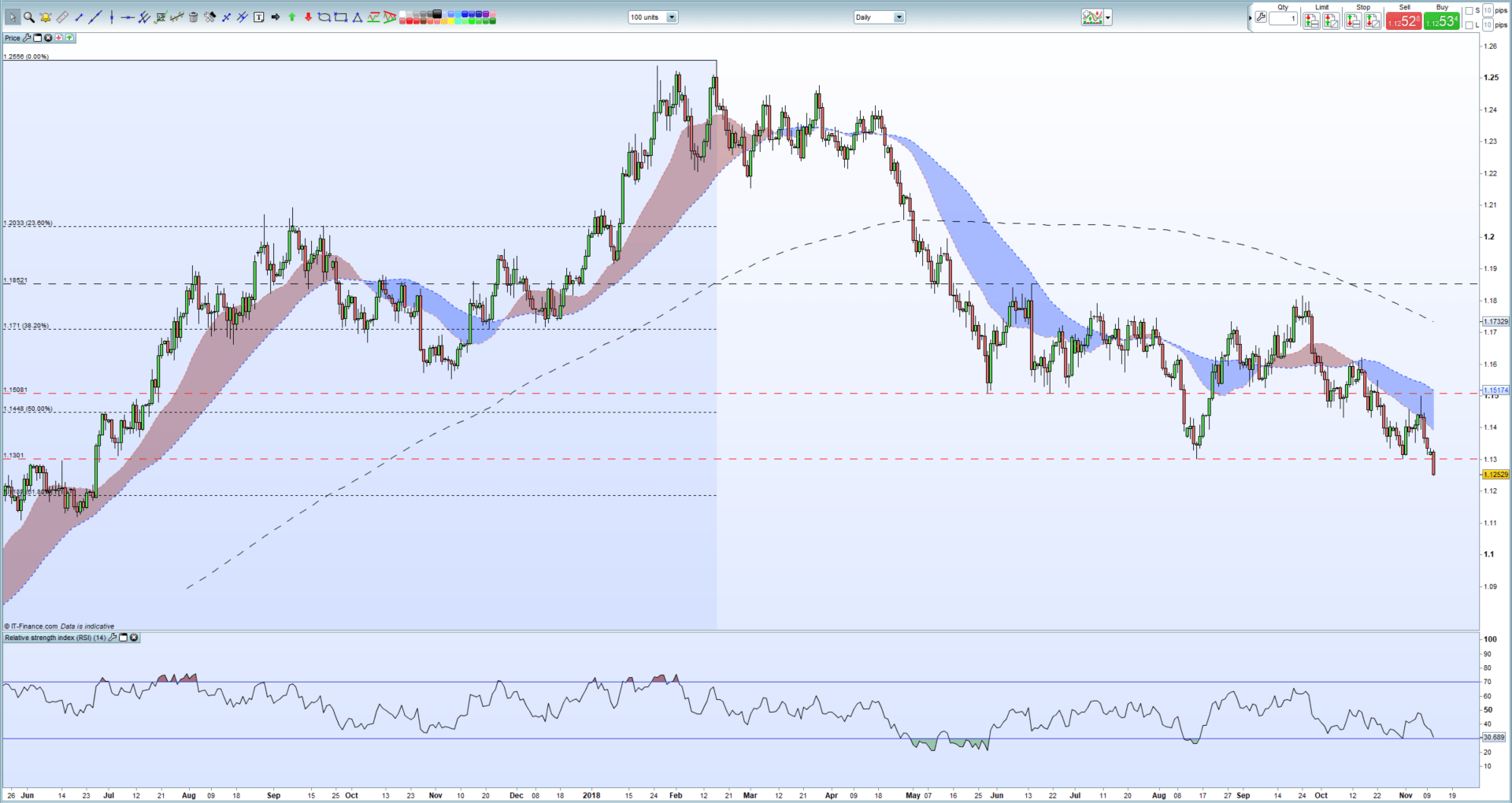Pick the white color swatch
Screen dimensions: 1512x803
(402, 13)
